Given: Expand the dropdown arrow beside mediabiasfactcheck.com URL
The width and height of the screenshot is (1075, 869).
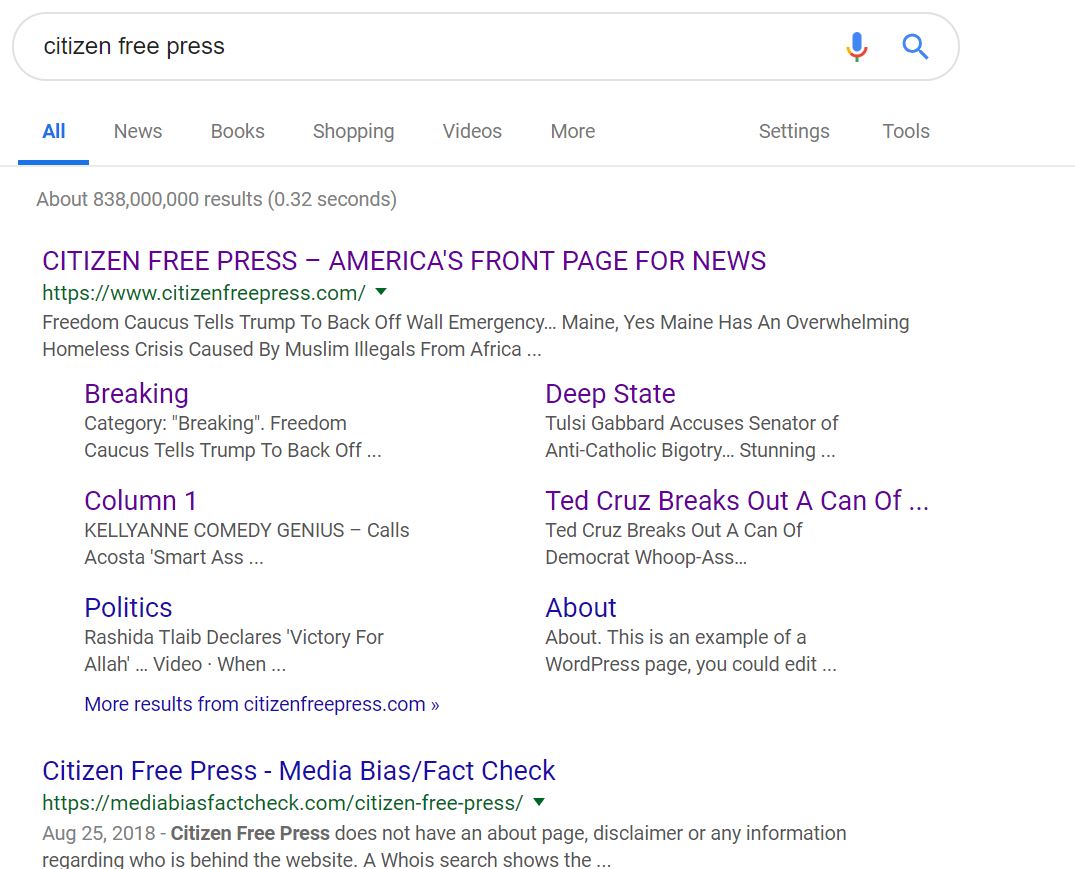Looking at the screenshot, I should coord(539,802).
